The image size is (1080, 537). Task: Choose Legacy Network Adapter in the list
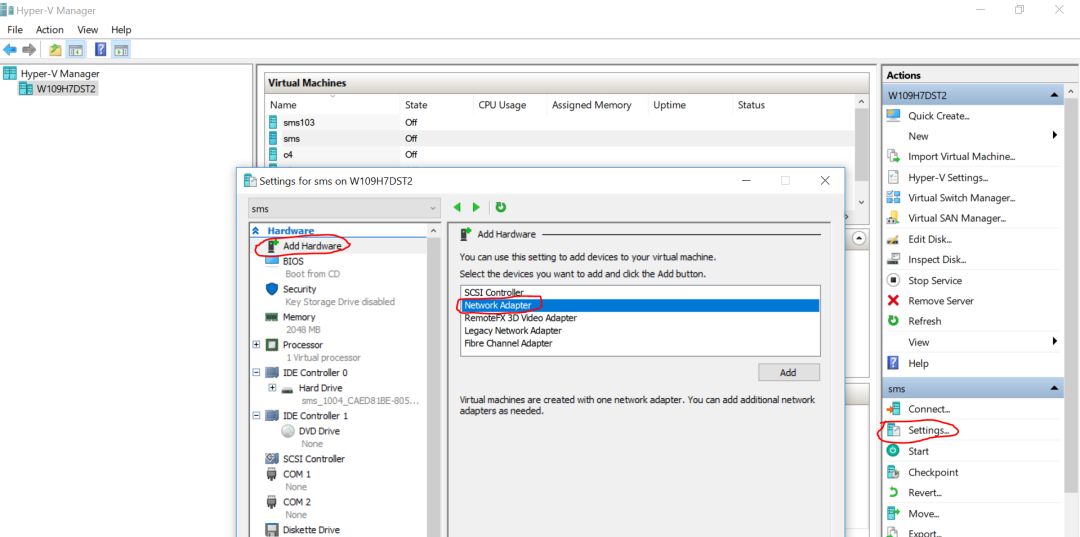(640, 330)
